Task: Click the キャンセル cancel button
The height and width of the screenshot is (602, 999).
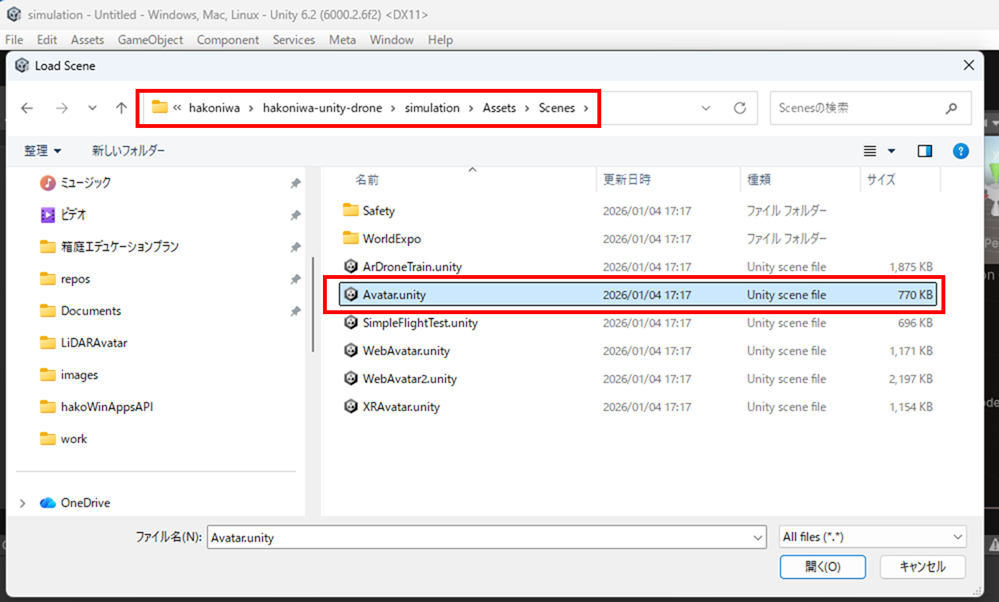Action: [x=923, y=566]
